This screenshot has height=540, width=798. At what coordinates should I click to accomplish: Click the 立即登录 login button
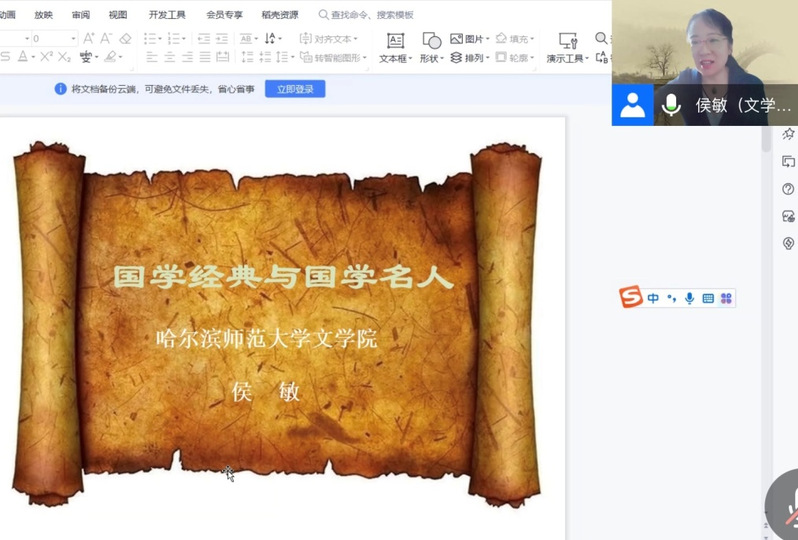tap(295, 89)
